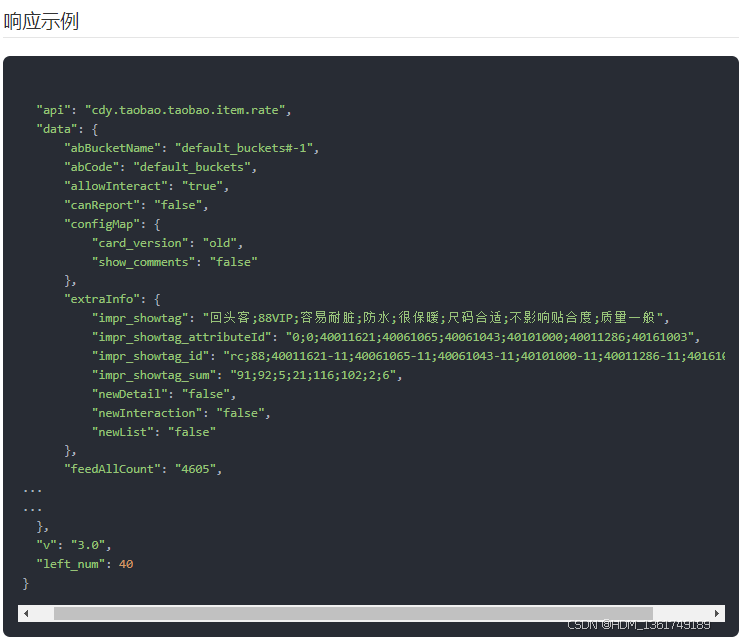Click the value "4605"
Screen dimensions: 739x638
pos(195,469)
